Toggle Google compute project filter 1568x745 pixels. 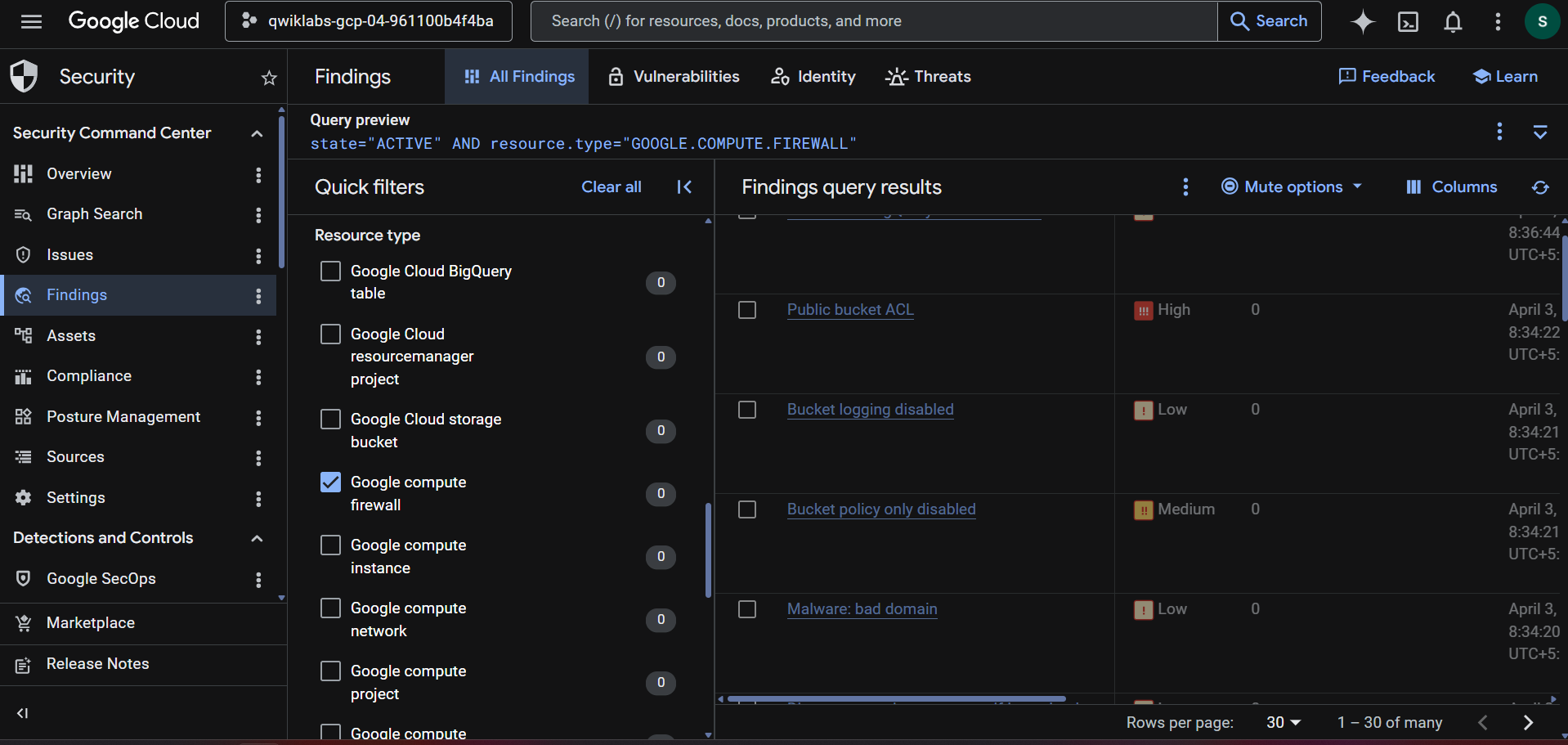[x=330, y=671]
